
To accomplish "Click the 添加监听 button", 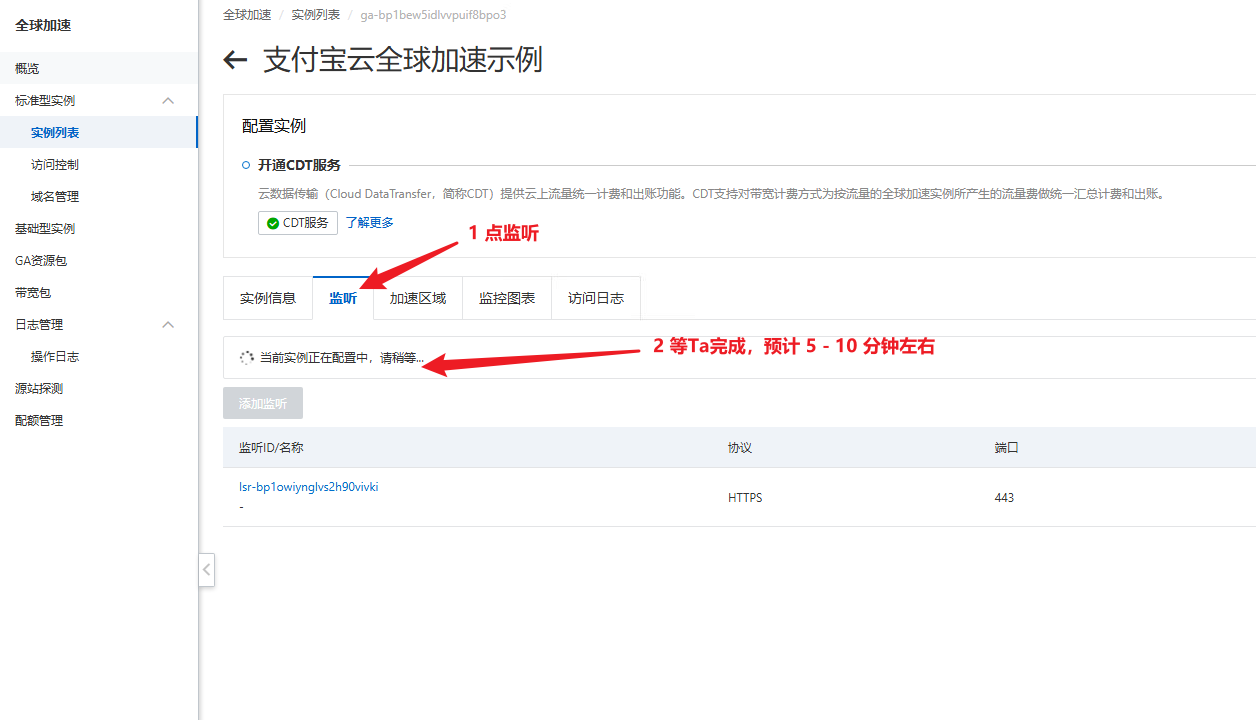I will 263,404.
